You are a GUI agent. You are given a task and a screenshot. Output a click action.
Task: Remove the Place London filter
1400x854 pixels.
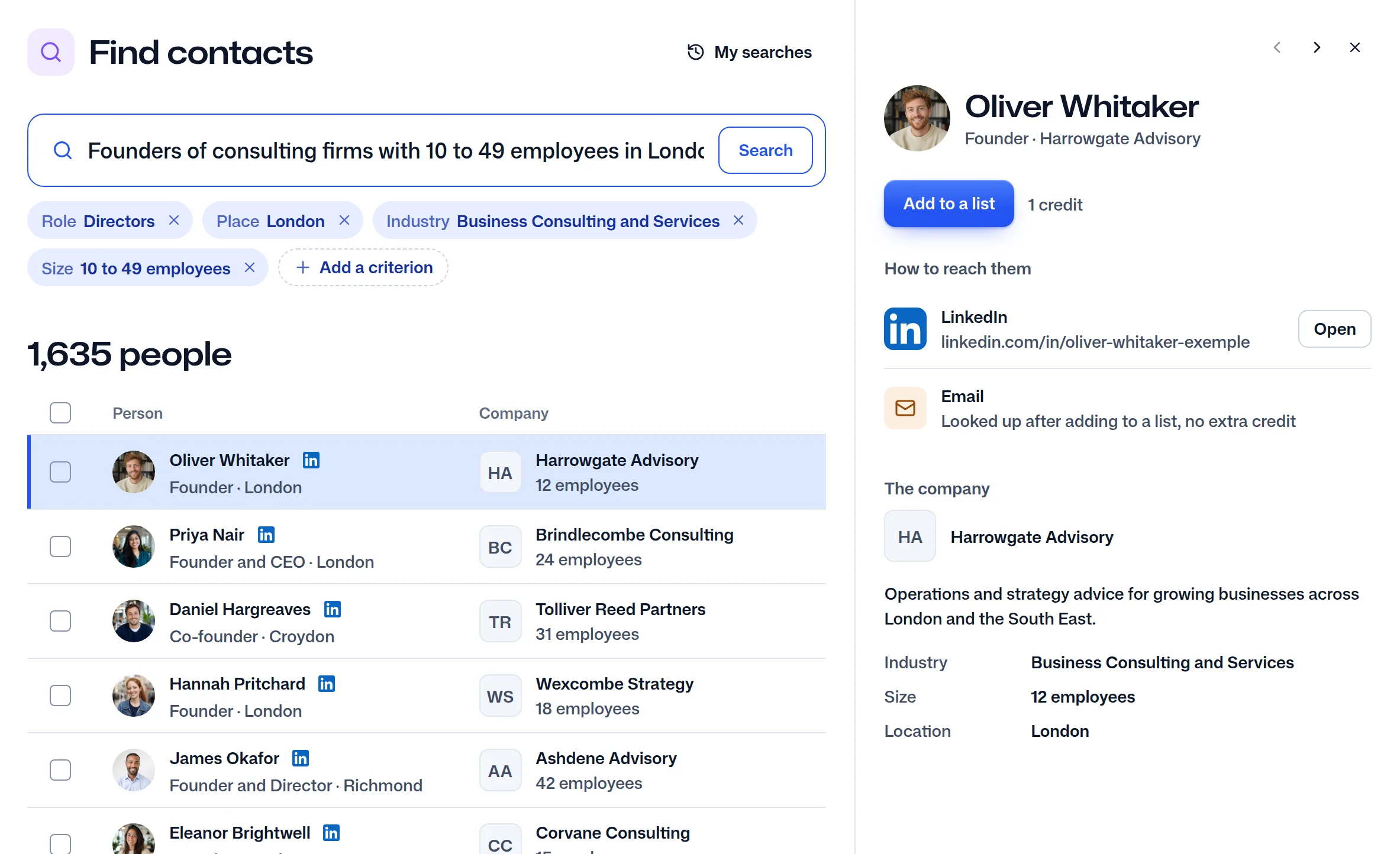pyautogui.click(x=344, y=220)
